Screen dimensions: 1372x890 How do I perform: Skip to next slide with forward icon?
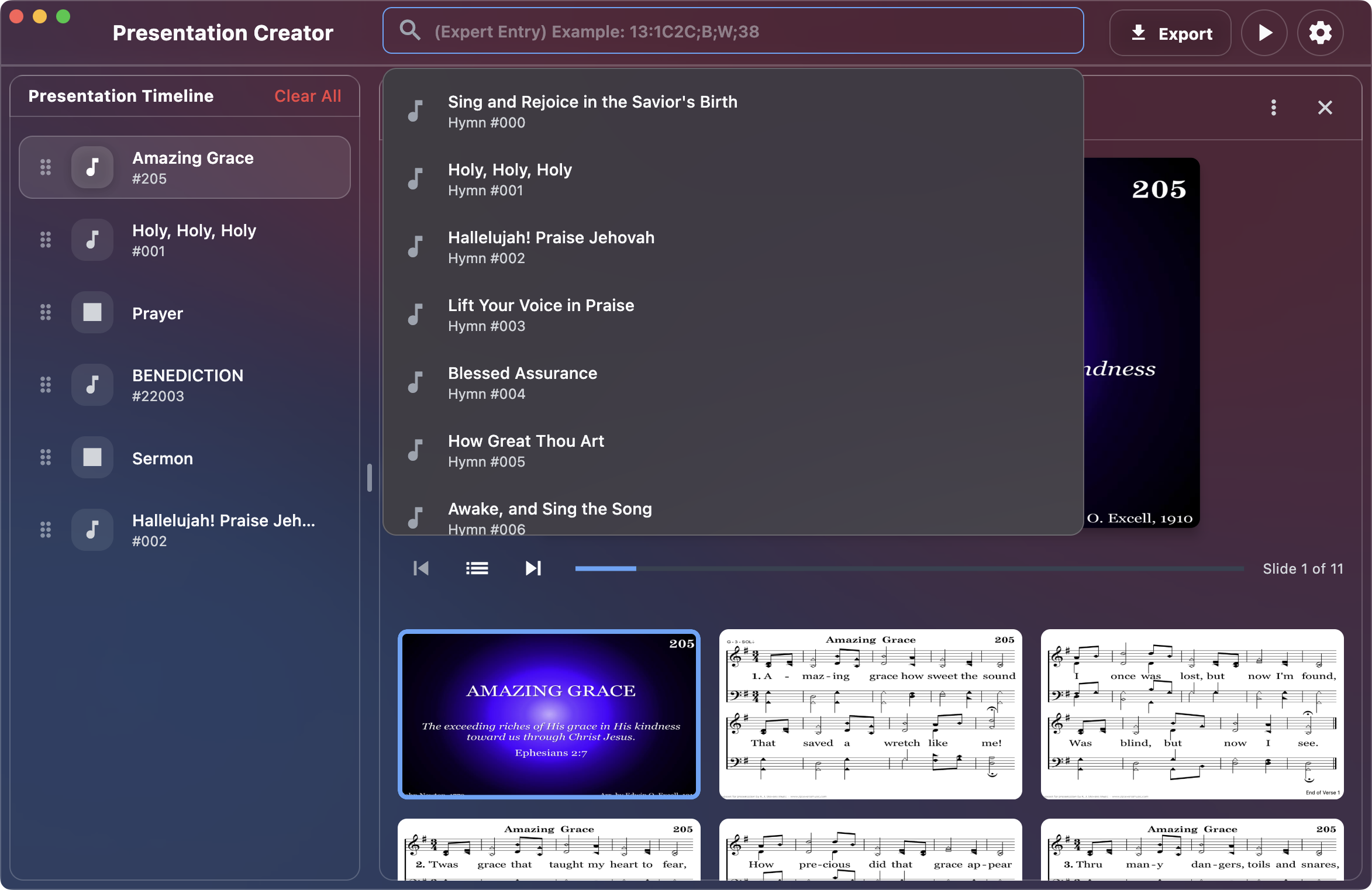532,568
